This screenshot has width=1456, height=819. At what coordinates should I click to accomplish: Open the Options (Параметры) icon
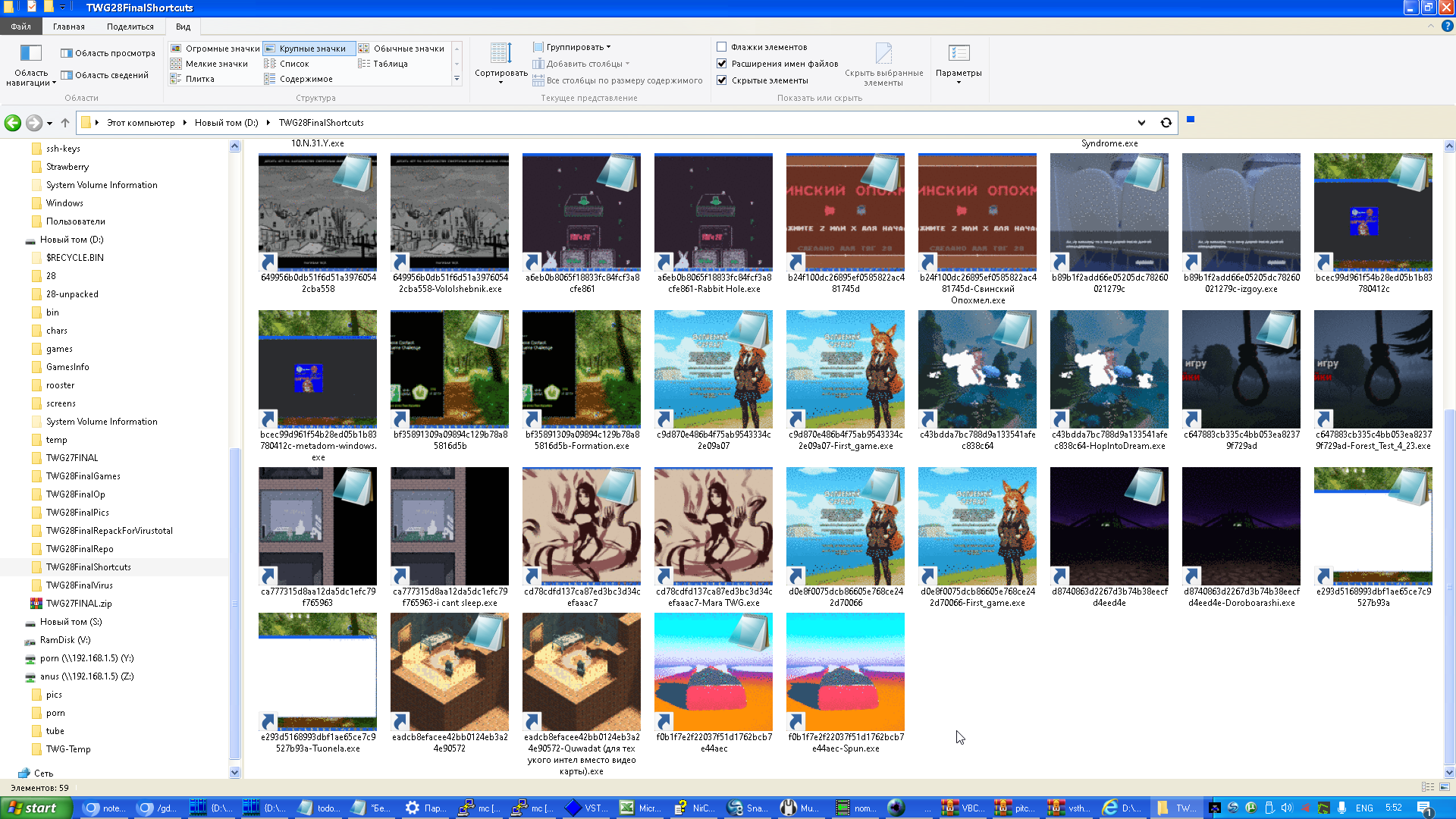[959, 55]
